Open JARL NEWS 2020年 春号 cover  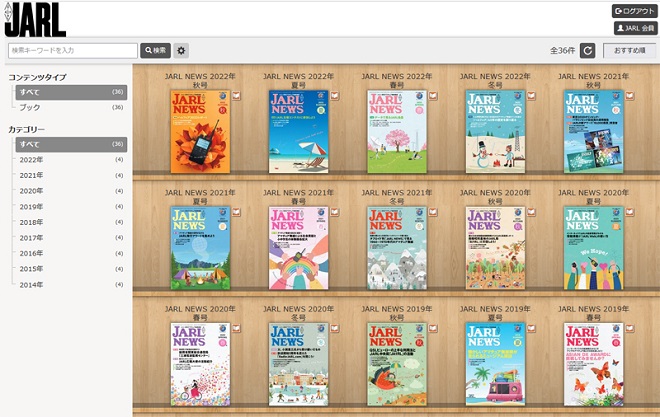(200, 364)
